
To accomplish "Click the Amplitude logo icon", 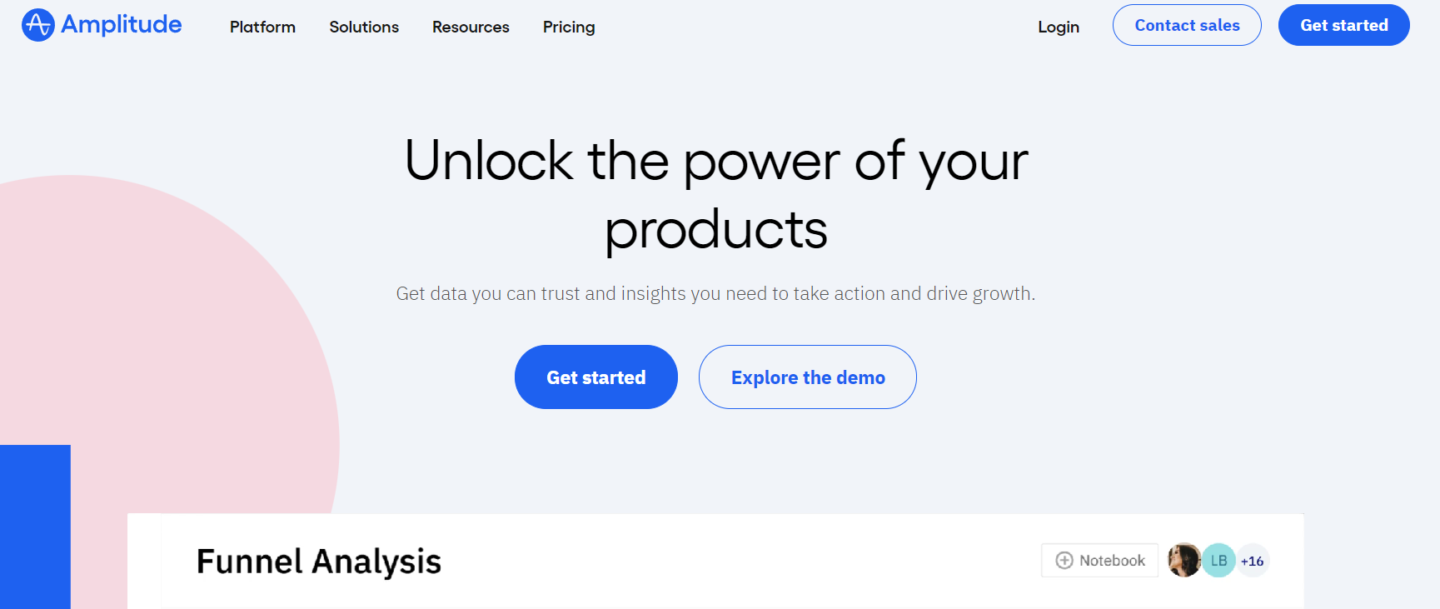I will (x=36, y=24).
